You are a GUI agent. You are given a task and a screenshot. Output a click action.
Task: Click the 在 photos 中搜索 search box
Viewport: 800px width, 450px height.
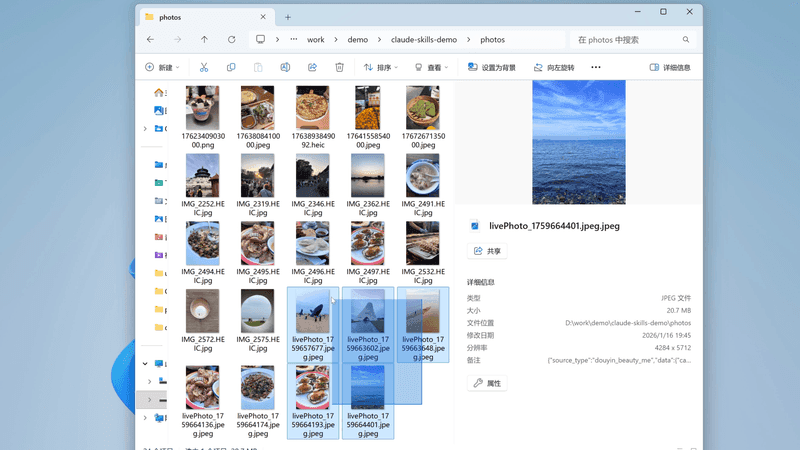click(633, 40)
